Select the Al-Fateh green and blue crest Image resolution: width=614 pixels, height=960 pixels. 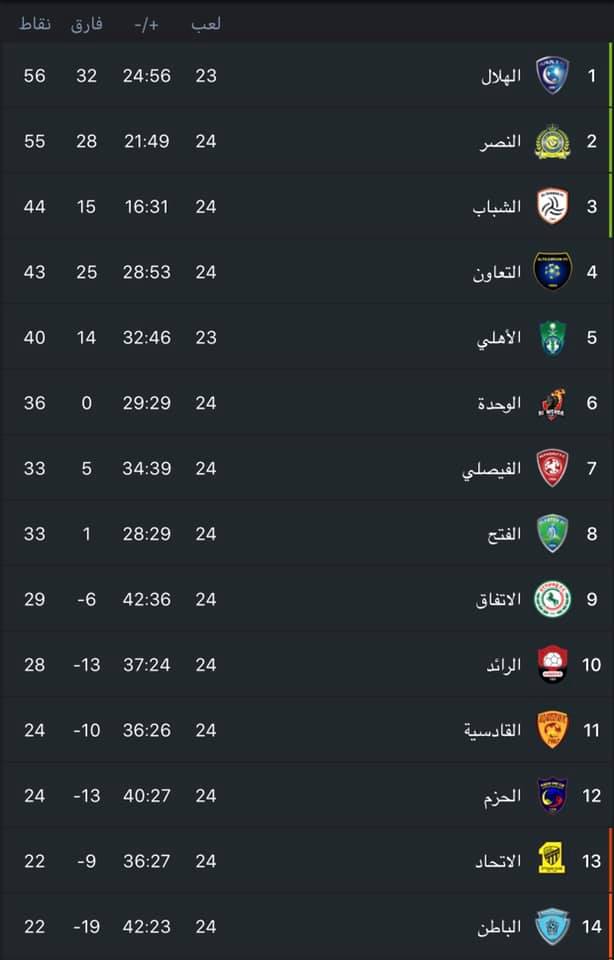[x=552, y=533]
